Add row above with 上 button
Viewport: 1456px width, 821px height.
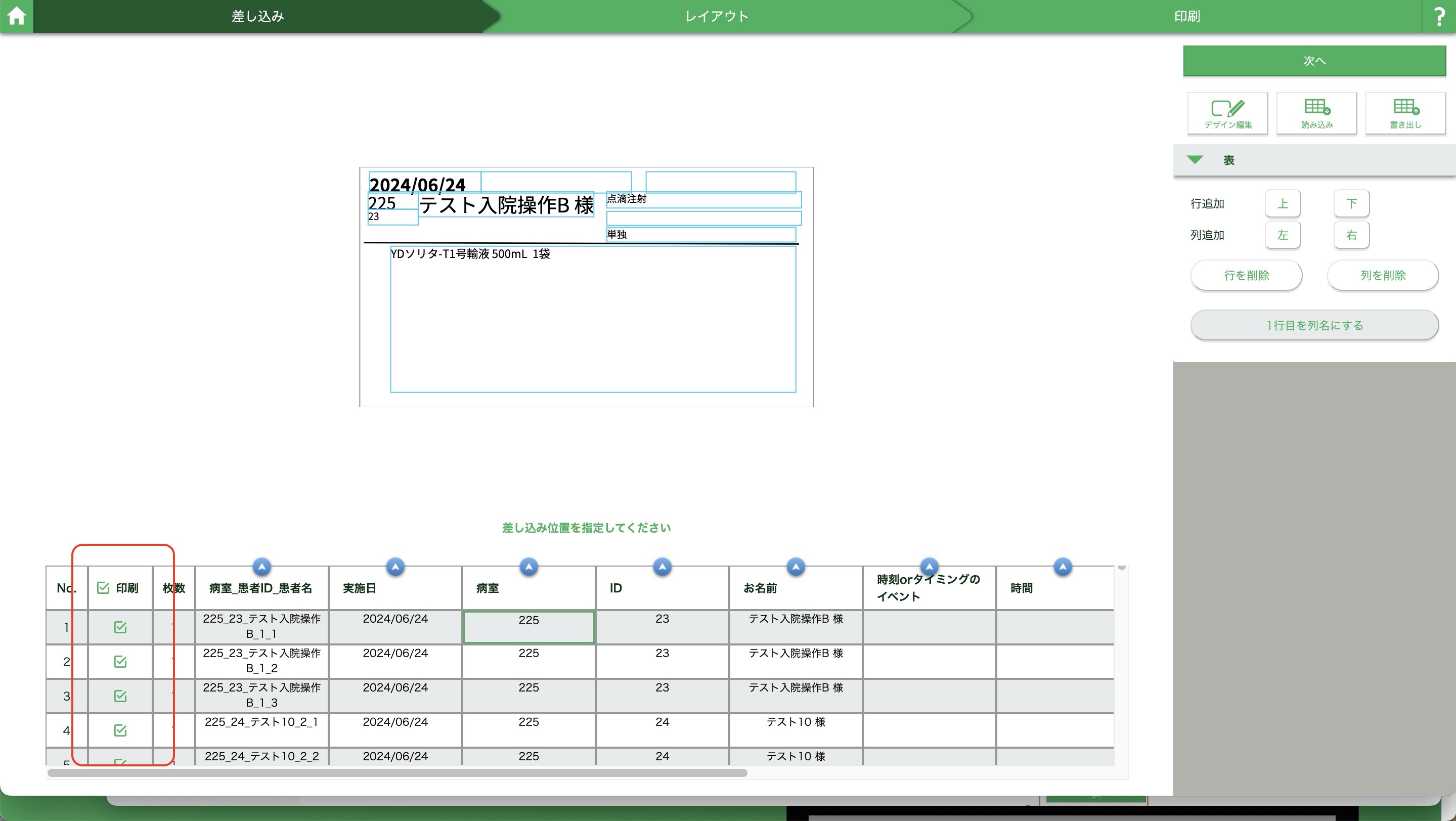[1283, 203]
